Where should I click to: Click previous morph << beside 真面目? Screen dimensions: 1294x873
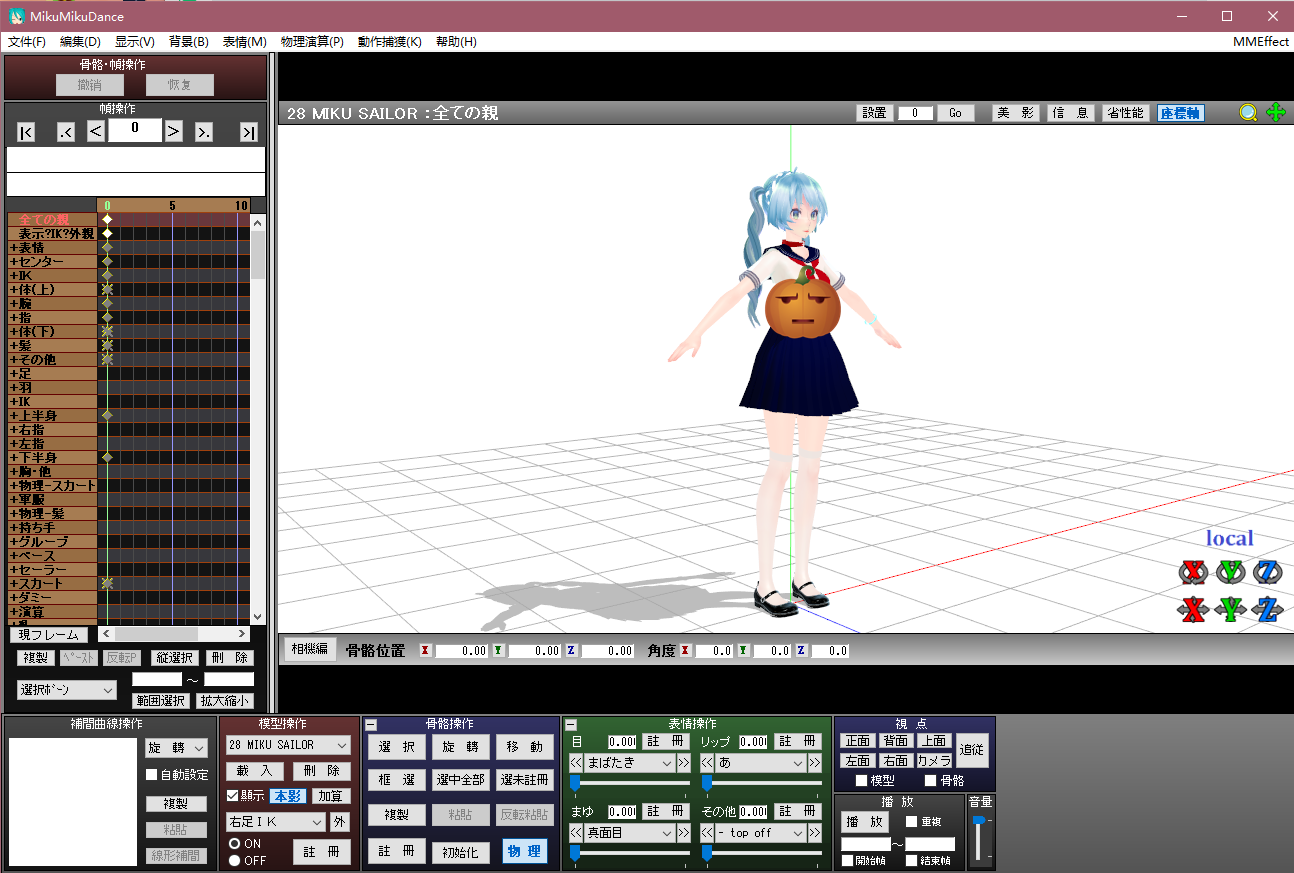click(577, 833)
